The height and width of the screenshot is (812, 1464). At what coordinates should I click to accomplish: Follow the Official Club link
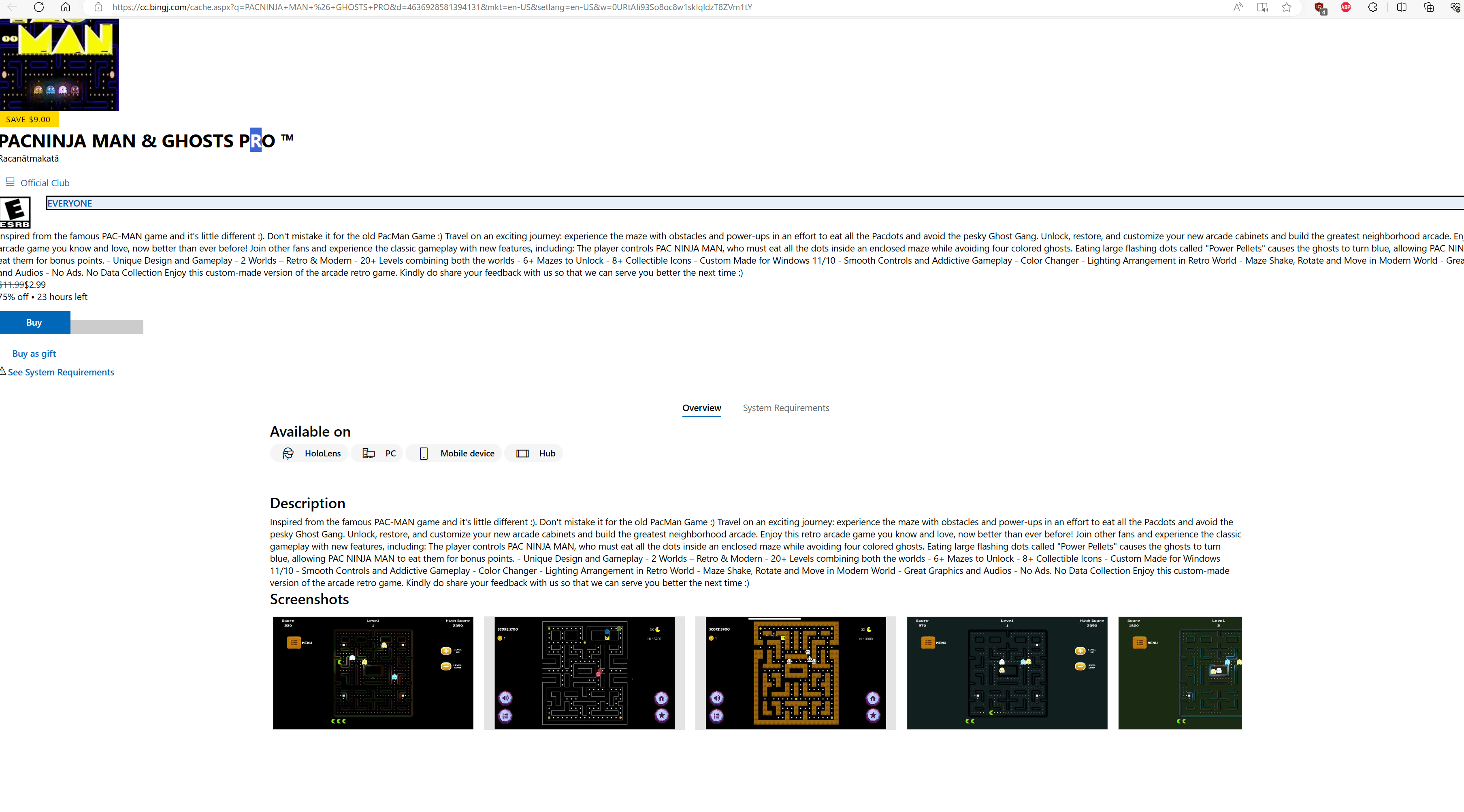45,183
